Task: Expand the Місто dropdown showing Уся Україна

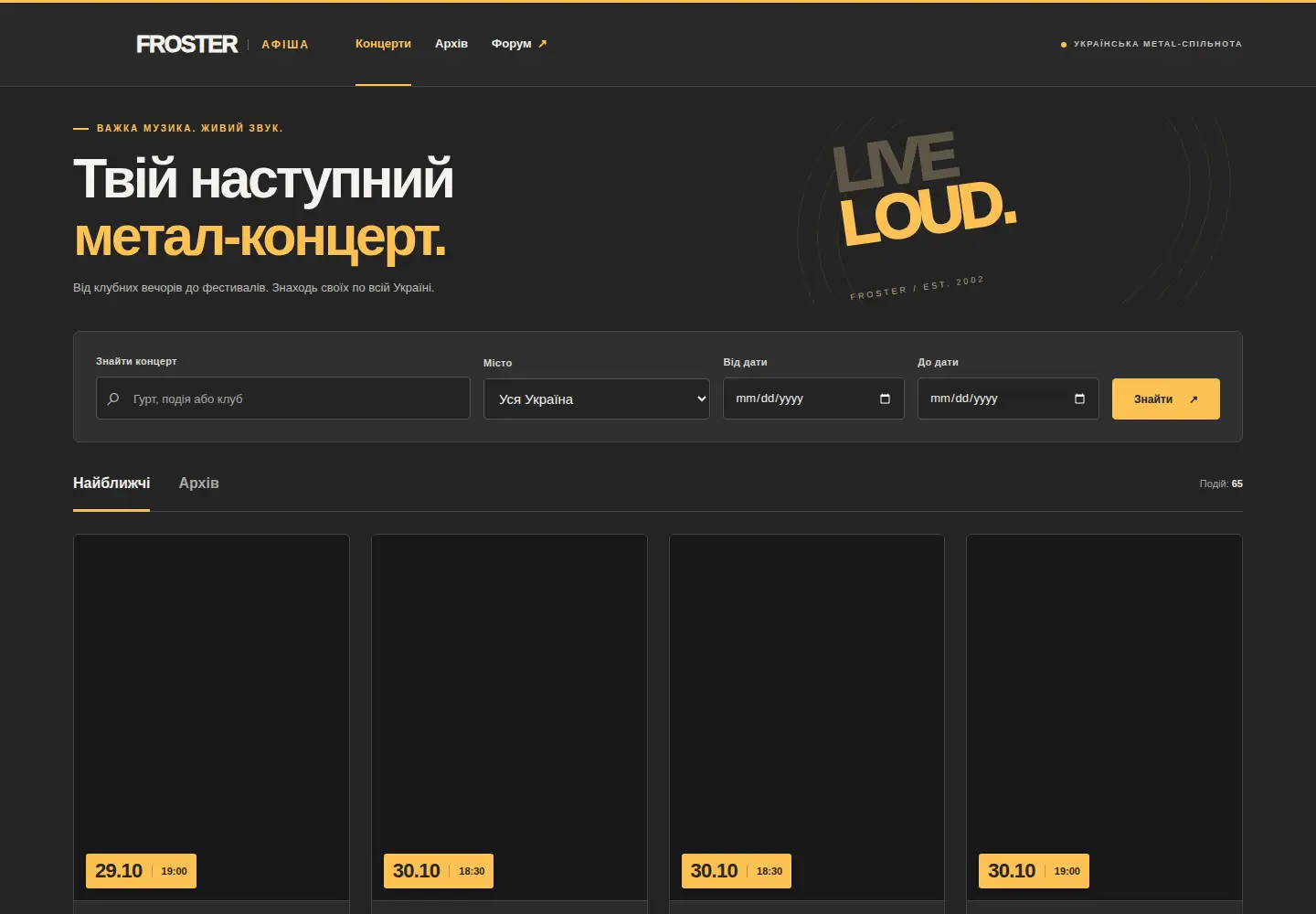Action: [597, 399]
